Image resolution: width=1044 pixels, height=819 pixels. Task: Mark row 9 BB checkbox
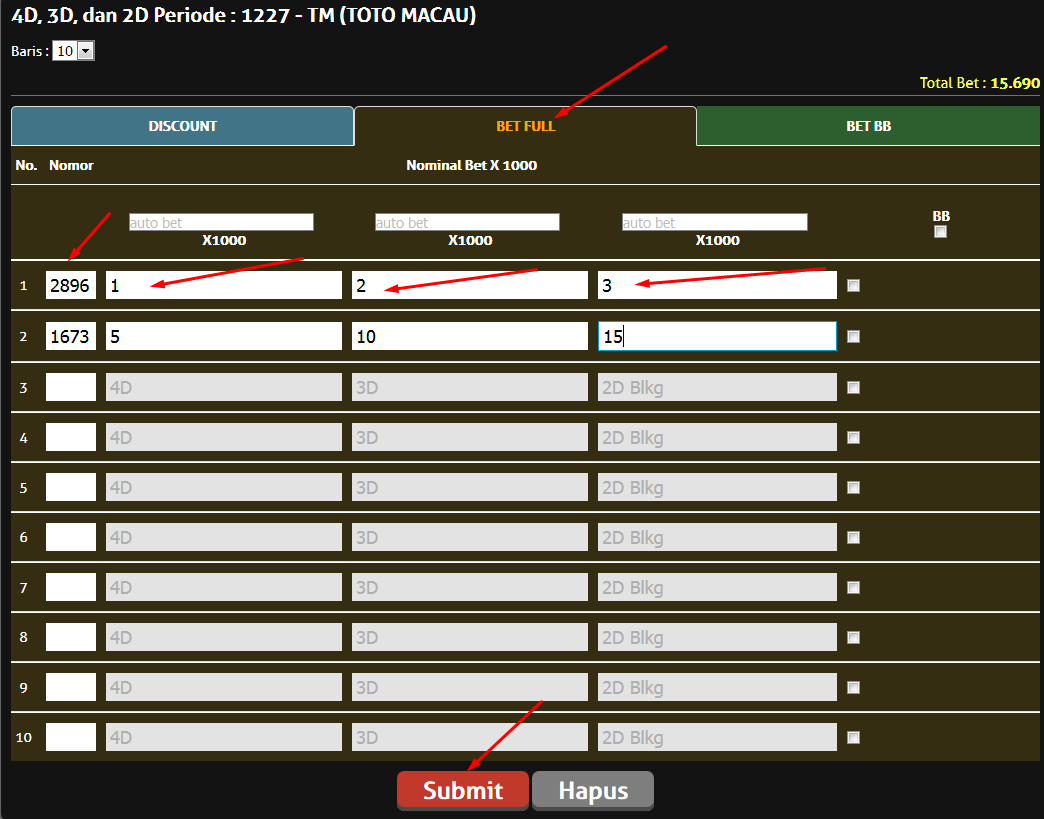pyautogui.click(x=853, y=687)
